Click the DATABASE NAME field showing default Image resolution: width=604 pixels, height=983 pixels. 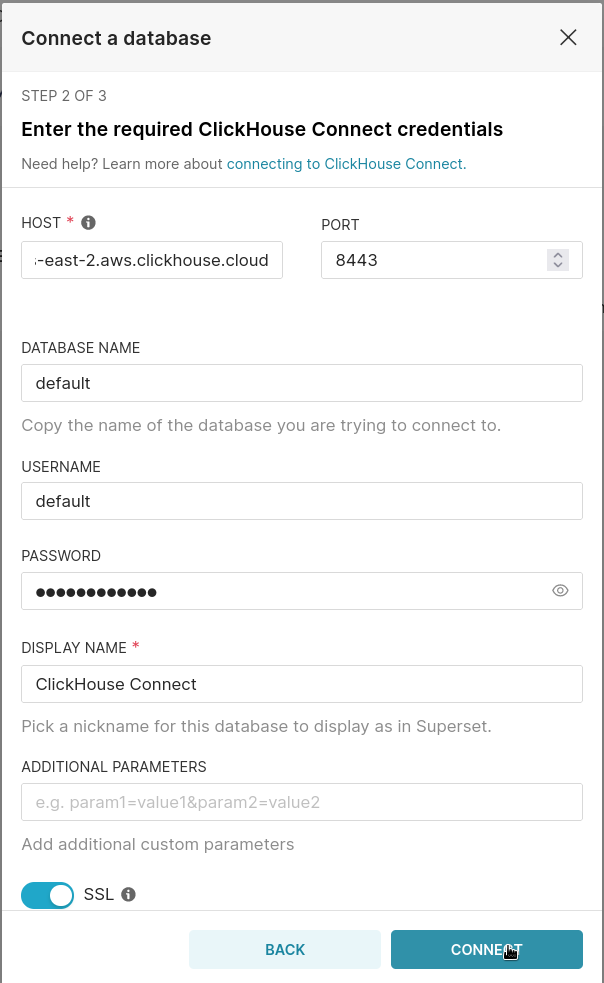(x=302, y=383)
